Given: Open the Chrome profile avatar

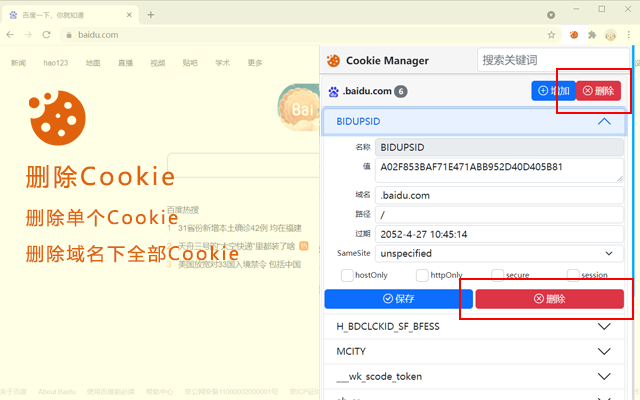Looking at the screenshot, I should pyautogui.click(x=611, y=35).
